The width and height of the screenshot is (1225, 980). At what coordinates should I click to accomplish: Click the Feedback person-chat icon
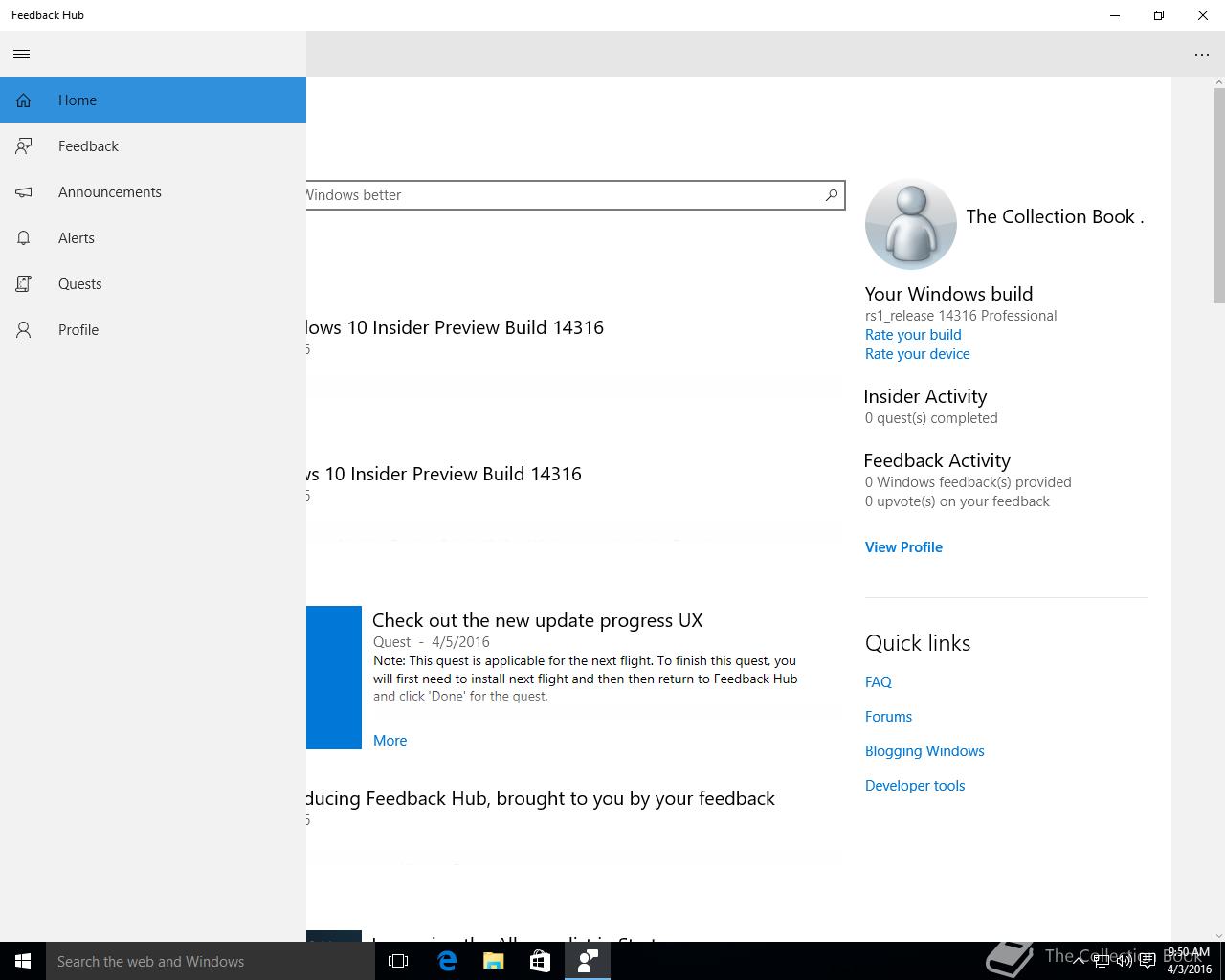pyautogui.click(x=24, y=146)
